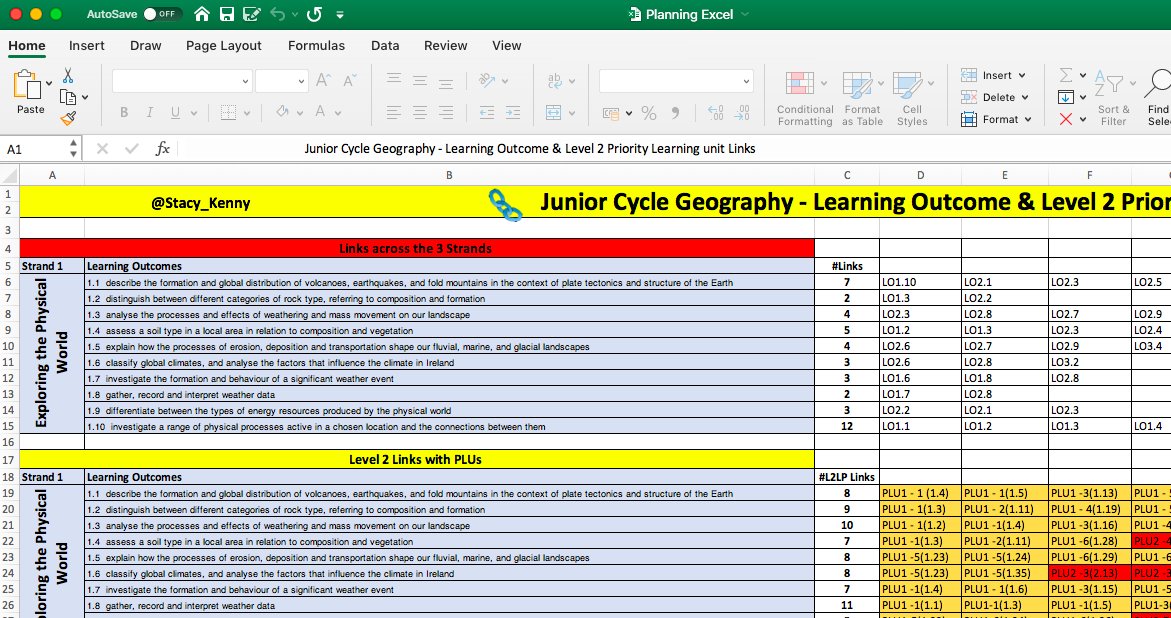Apply the Percent Style formatting icon

click(x=648, y=112)
